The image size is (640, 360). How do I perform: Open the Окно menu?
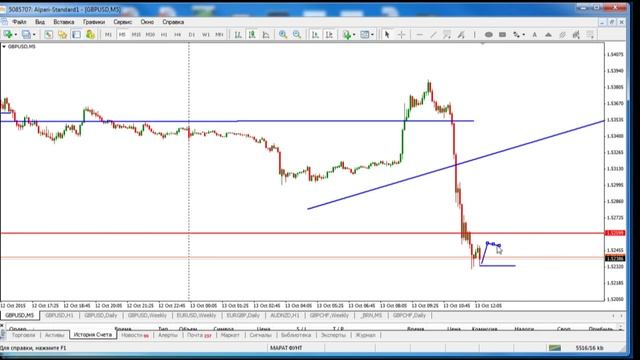tap(147, 22)
